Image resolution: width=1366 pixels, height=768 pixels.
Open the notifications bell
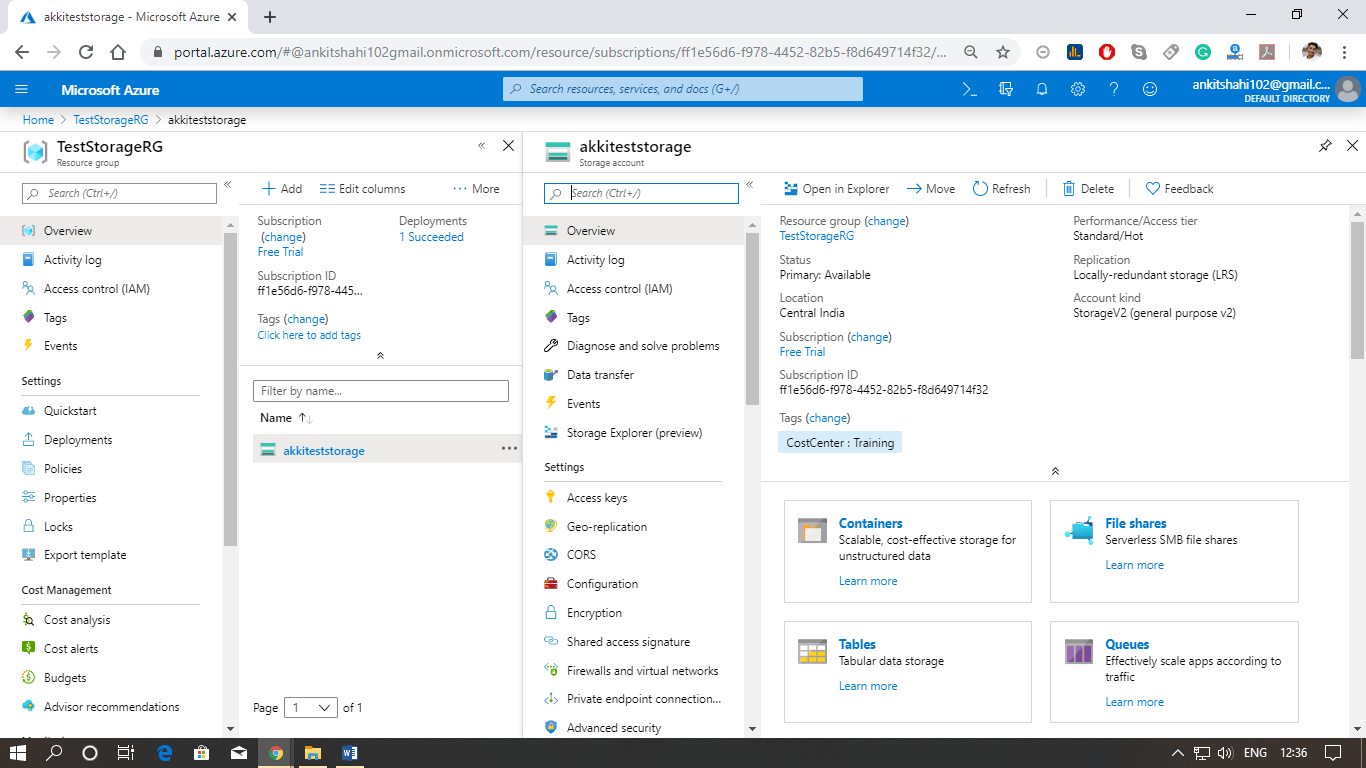coord(1041,89)
